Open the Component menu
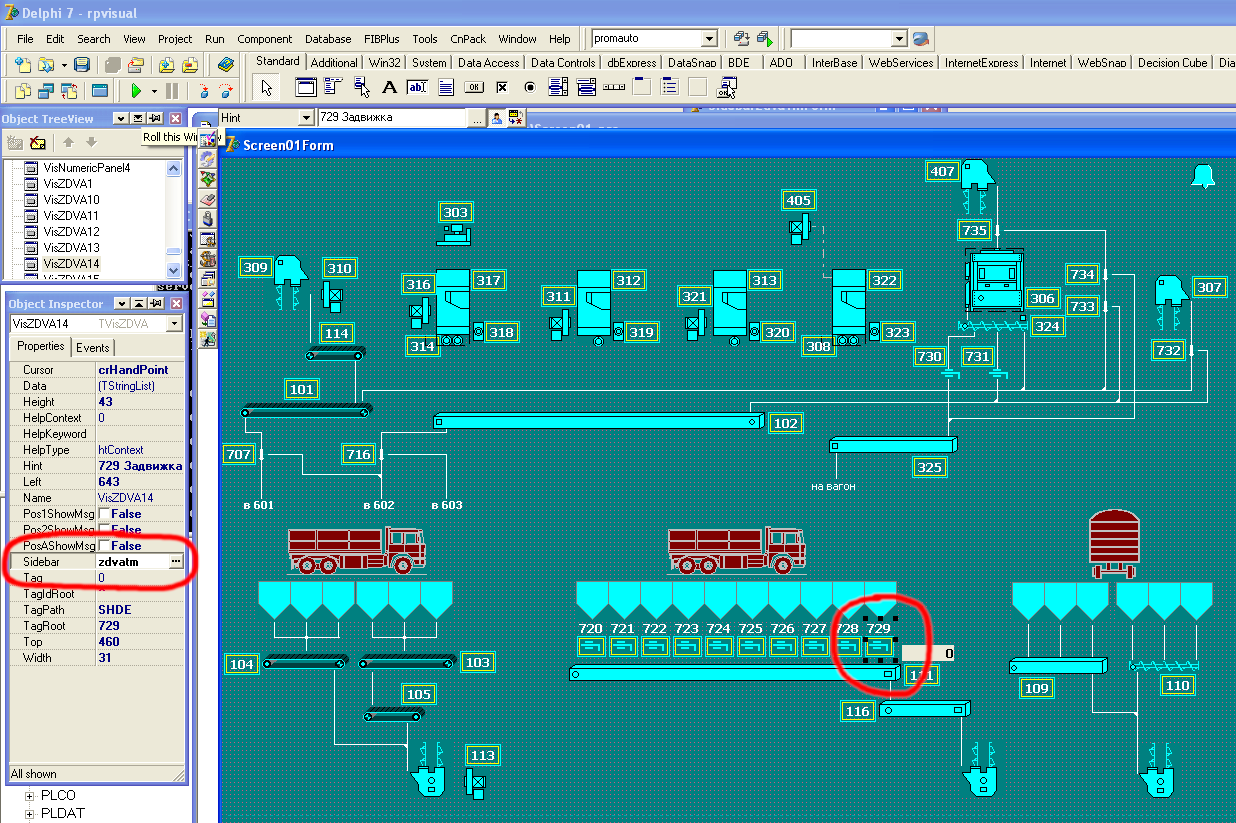Viewport: 1236px width, 823px height. click(x=264, y=39)
